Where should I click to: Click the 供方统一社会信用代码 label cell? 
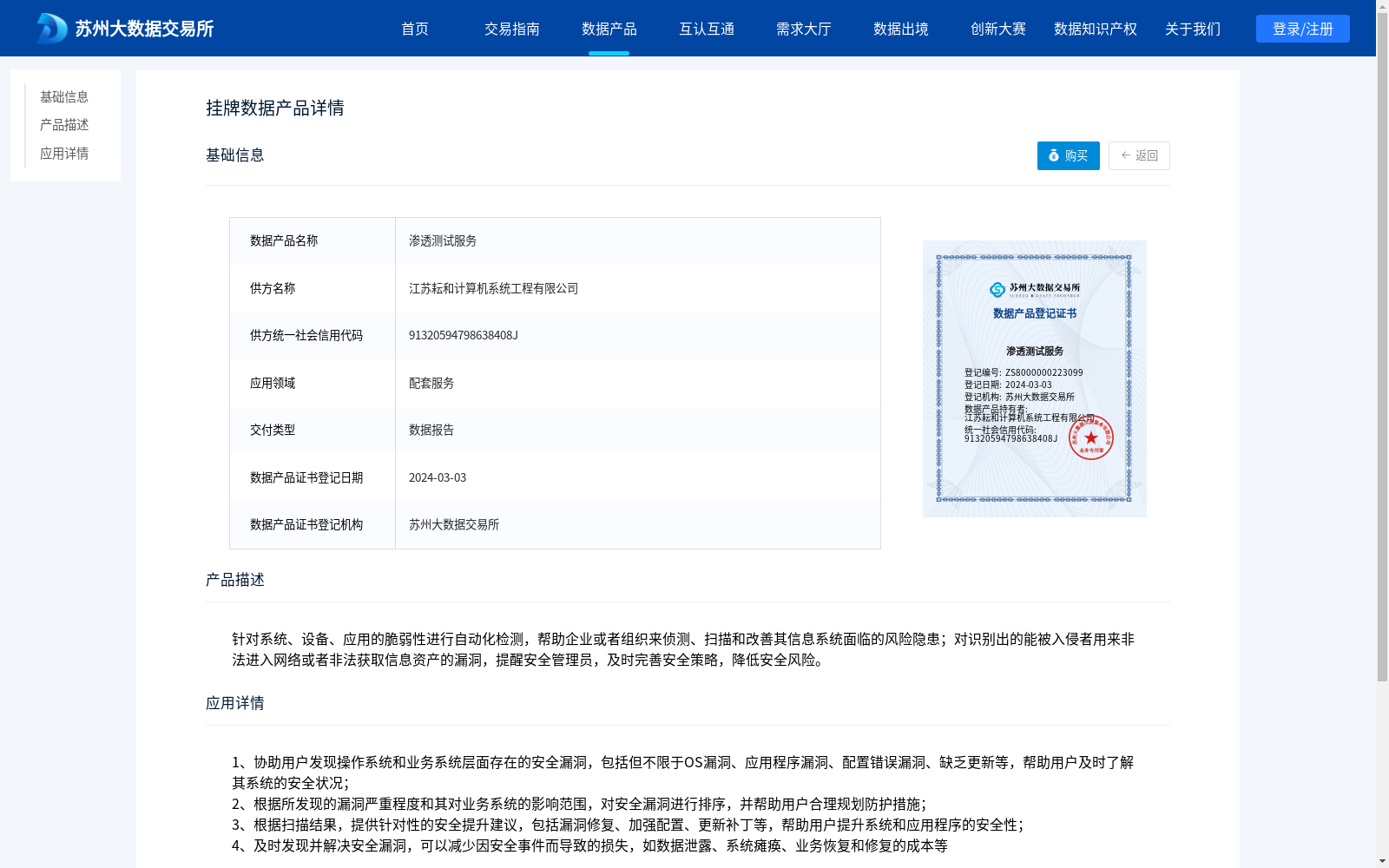(313, 336)
